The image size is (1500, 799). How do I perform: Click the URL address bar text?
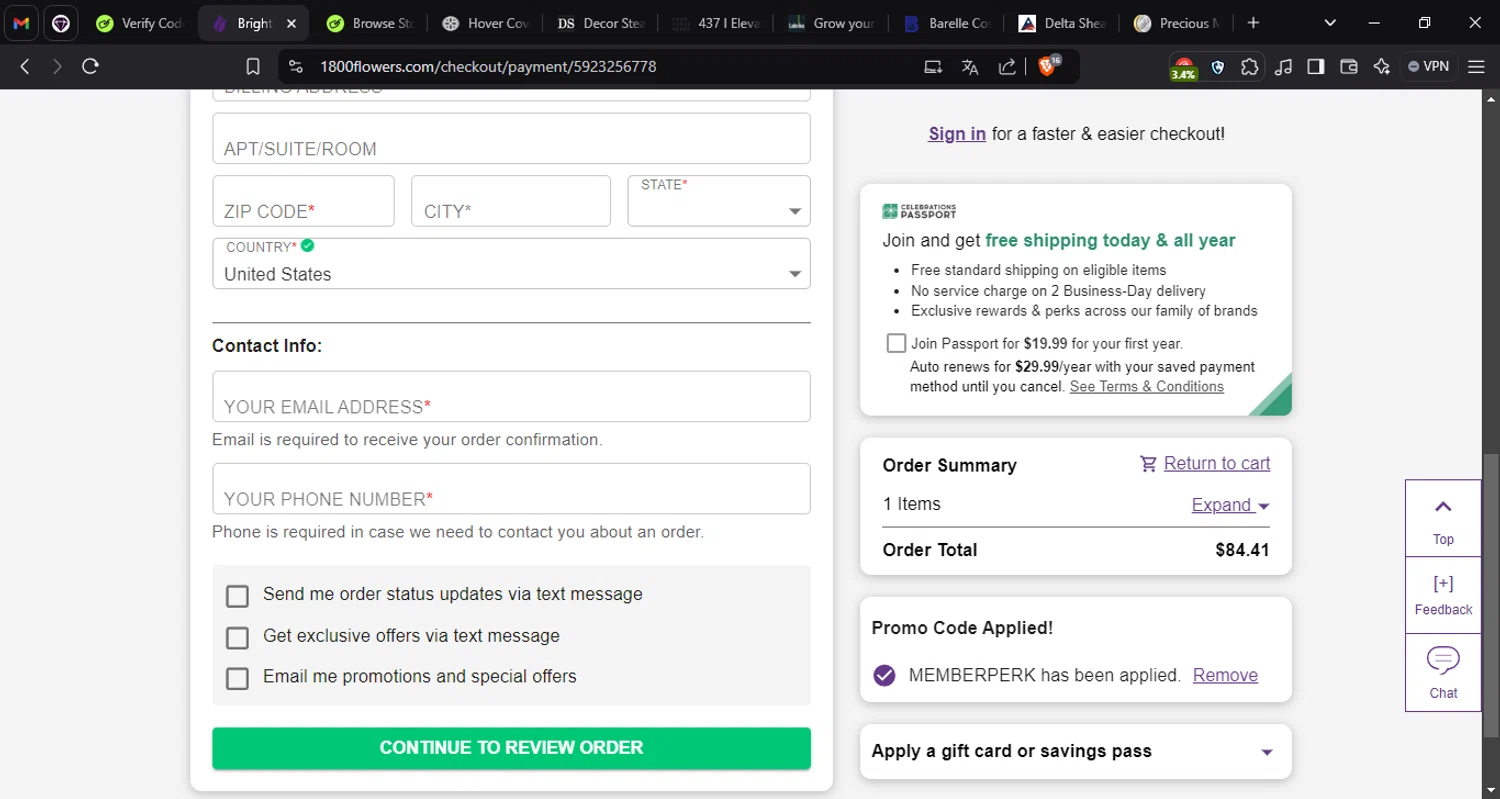click(x=488, y=67)
